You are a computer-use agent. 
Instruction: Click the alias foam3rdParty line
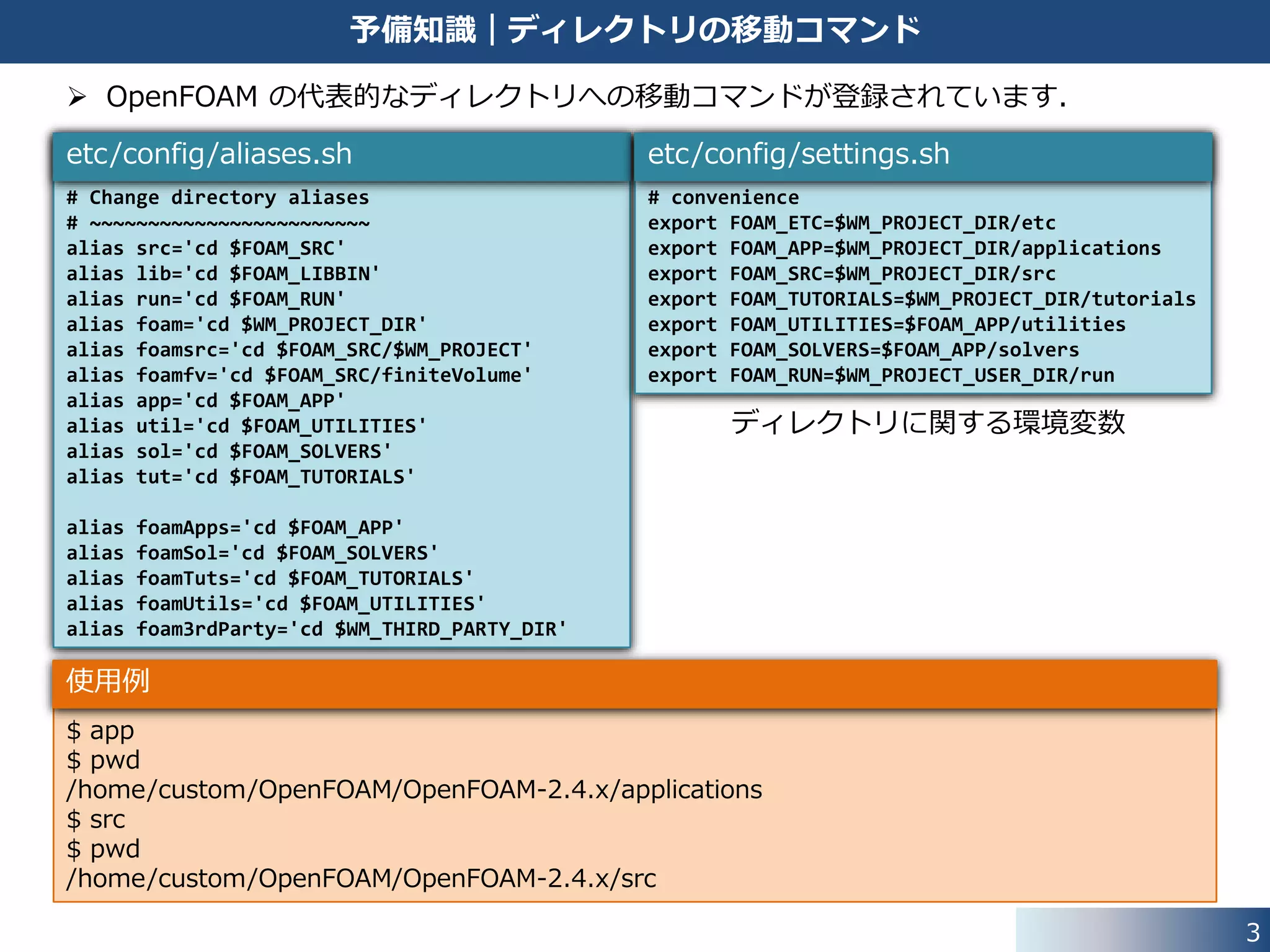[316, 630]
